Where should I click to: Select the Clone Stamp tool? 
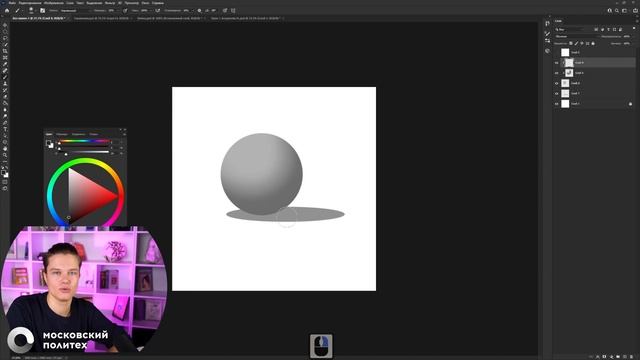coord(5,84)
